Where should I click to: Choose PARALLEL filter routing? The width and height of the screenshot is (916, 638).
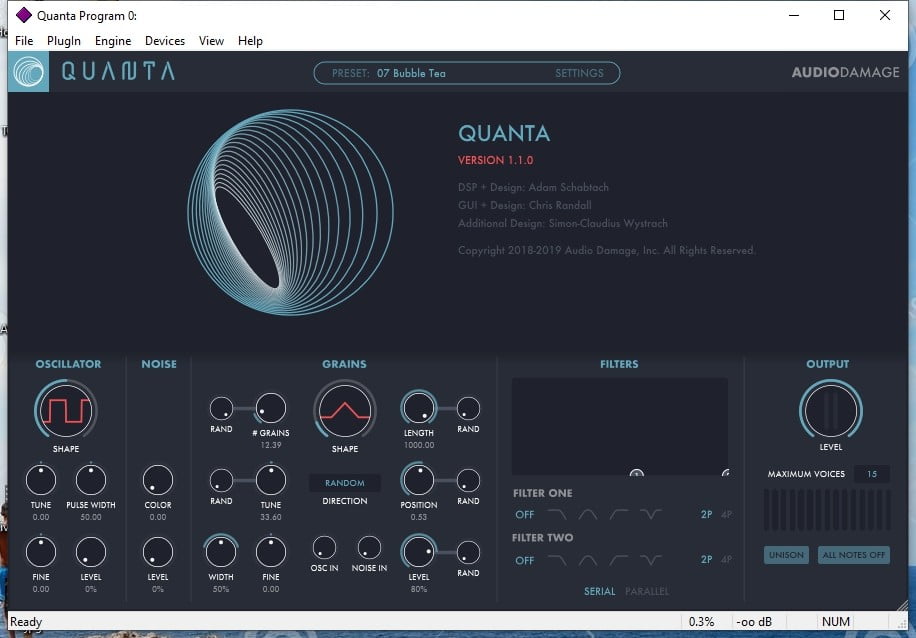[x=647, y=591]
